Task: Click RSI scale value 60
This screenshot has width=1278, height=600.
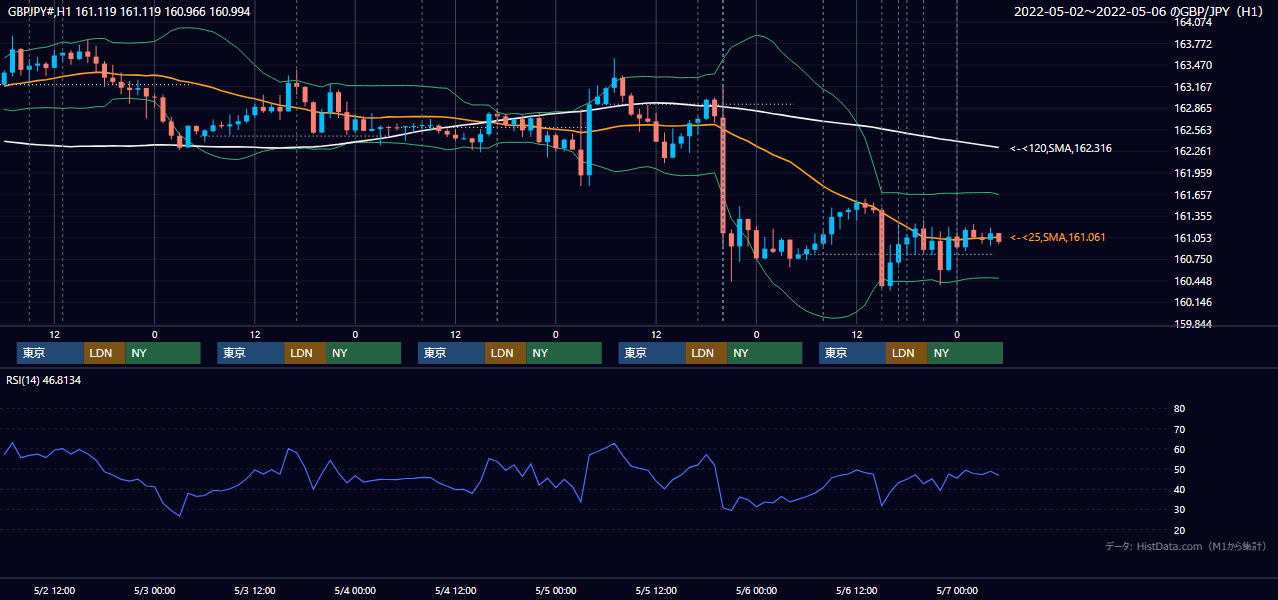Action: coord(1179,449)
